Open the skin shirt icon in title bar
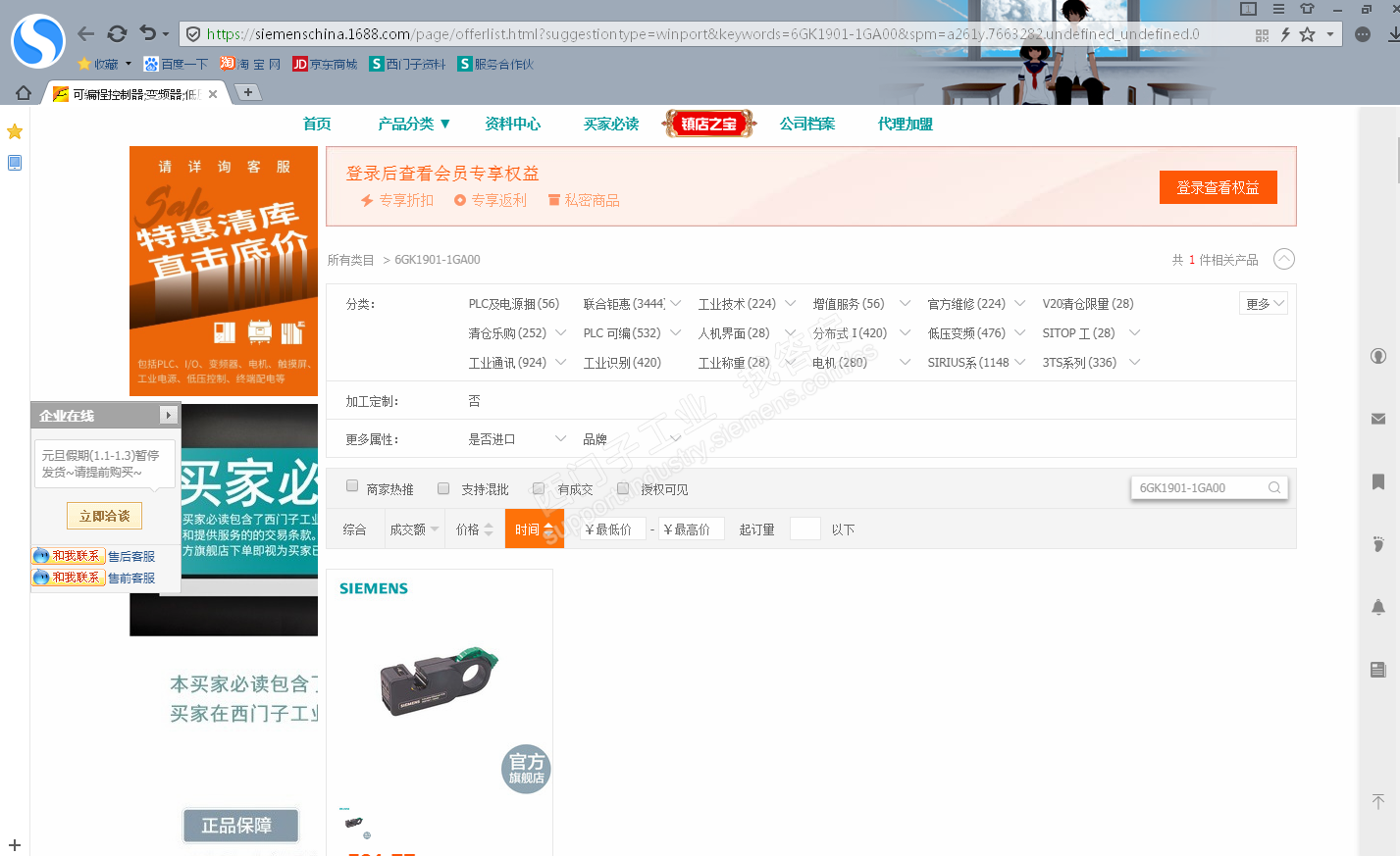The height and width of the screenshot is (856, 1400). coord(1307,9)
